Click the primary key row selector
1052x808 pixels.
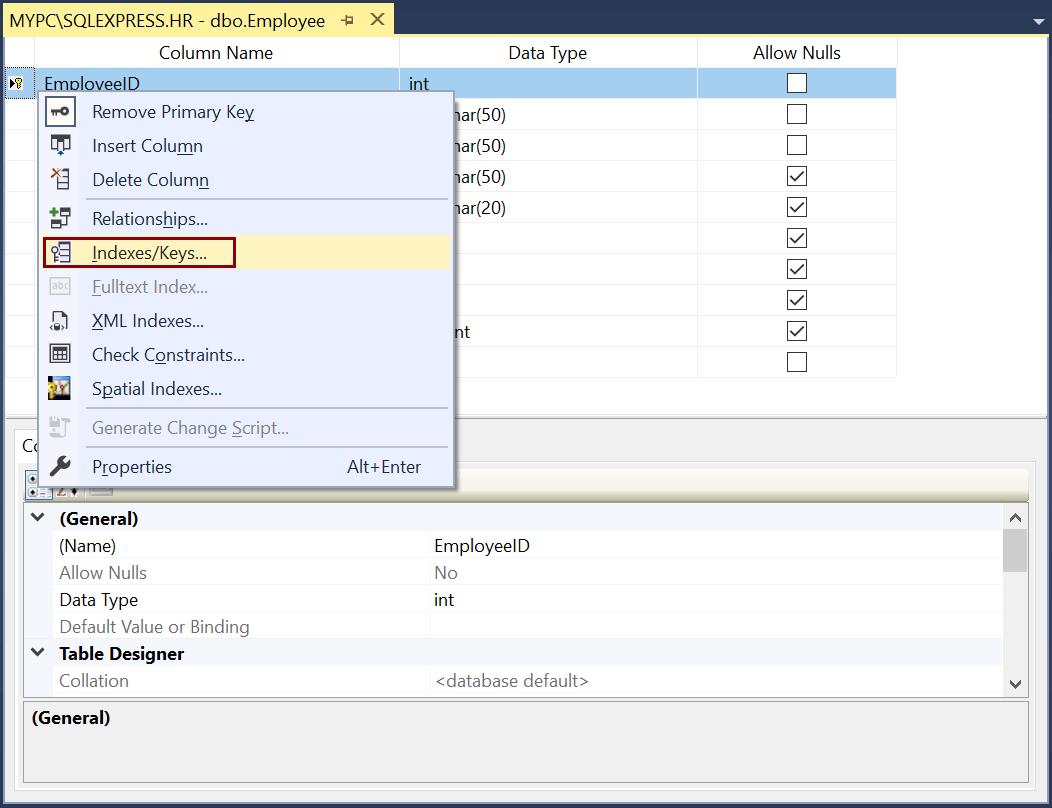17,83
